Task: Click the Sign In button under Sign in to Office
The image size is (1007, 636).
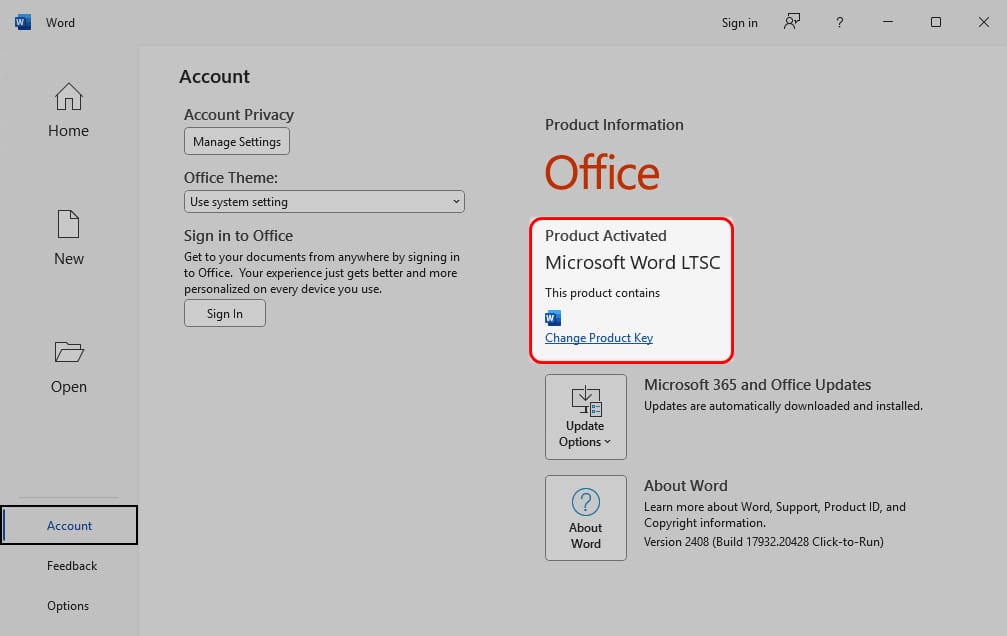Action: pos(225,314)
